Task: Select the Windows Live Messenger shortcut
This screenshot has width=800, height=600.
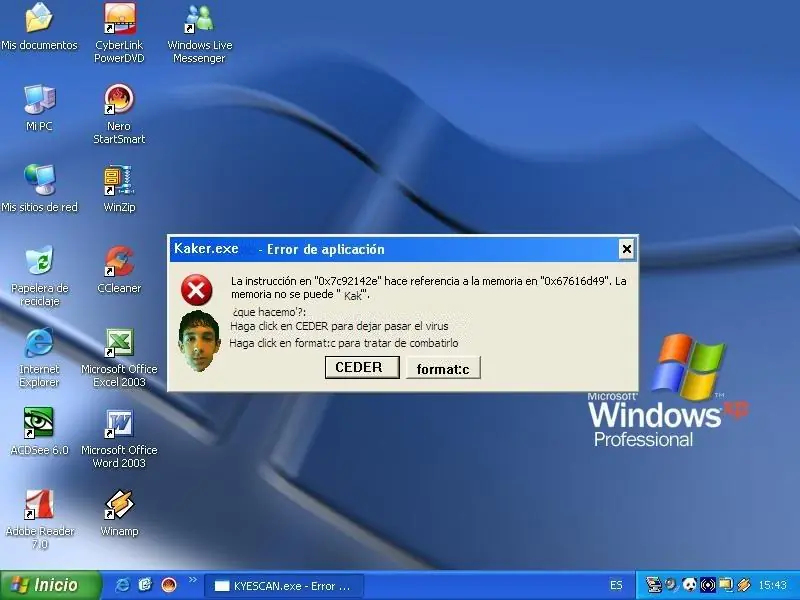Action: [x=199, y=33]
